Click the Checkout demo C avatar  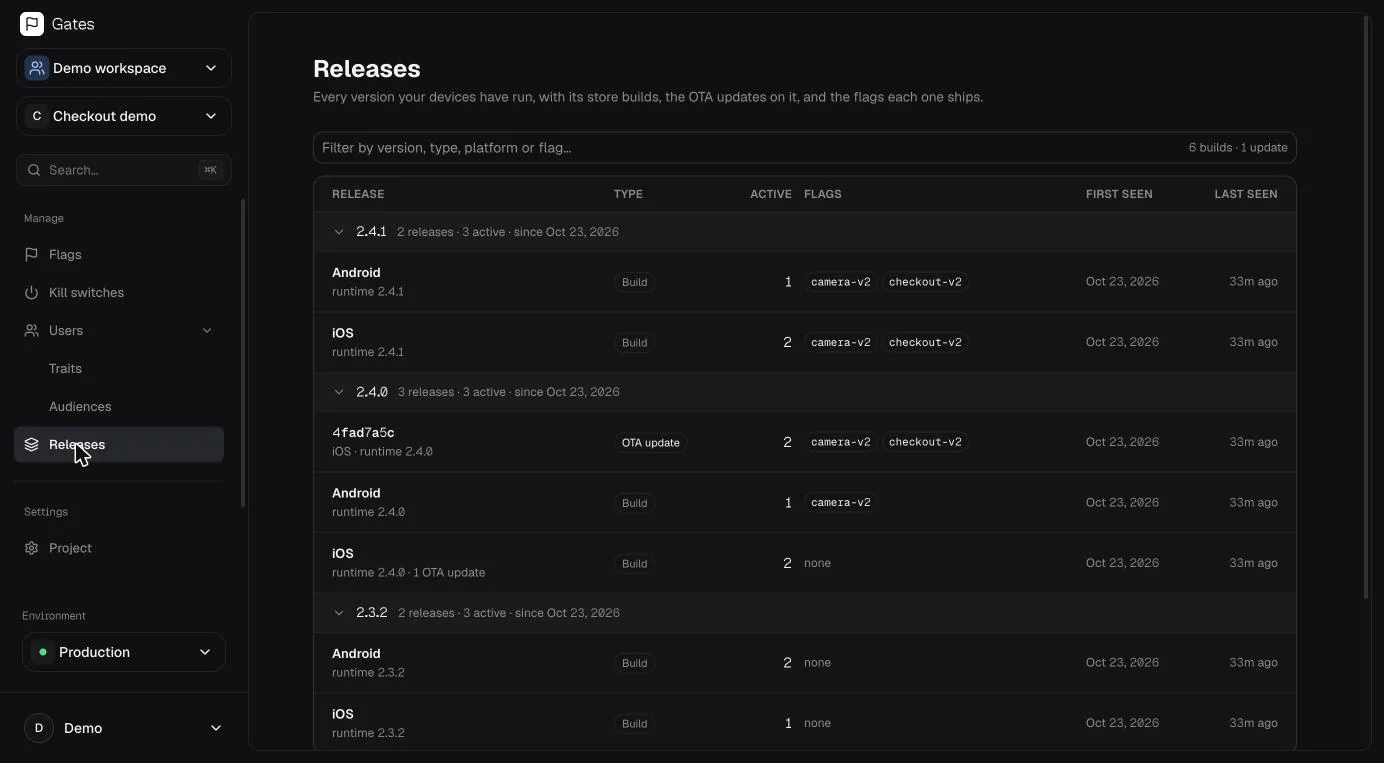37,116
